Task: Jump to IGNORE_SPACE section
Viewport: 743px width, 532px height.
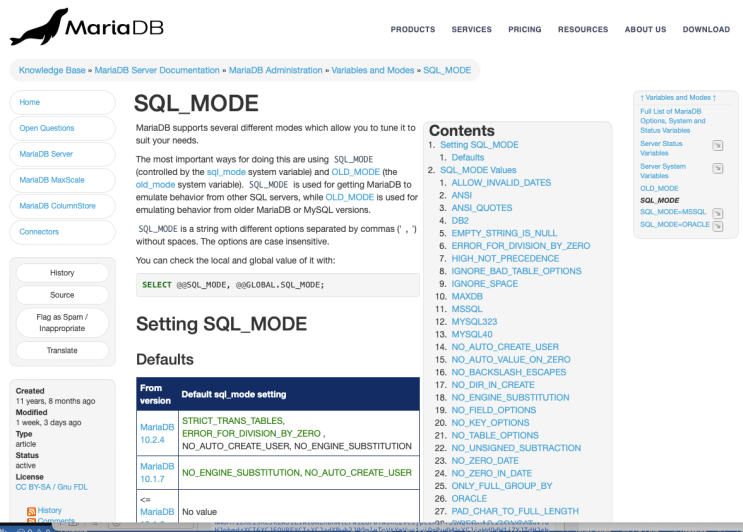Action: coord(484,284)
